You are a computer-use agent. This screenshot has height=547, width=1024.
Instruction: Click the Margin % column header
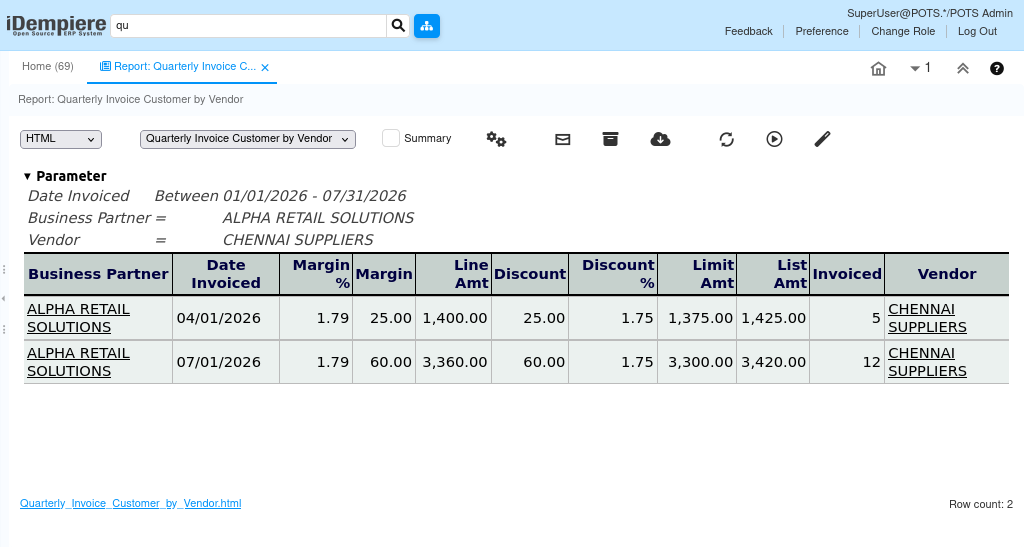click(316, 274)
